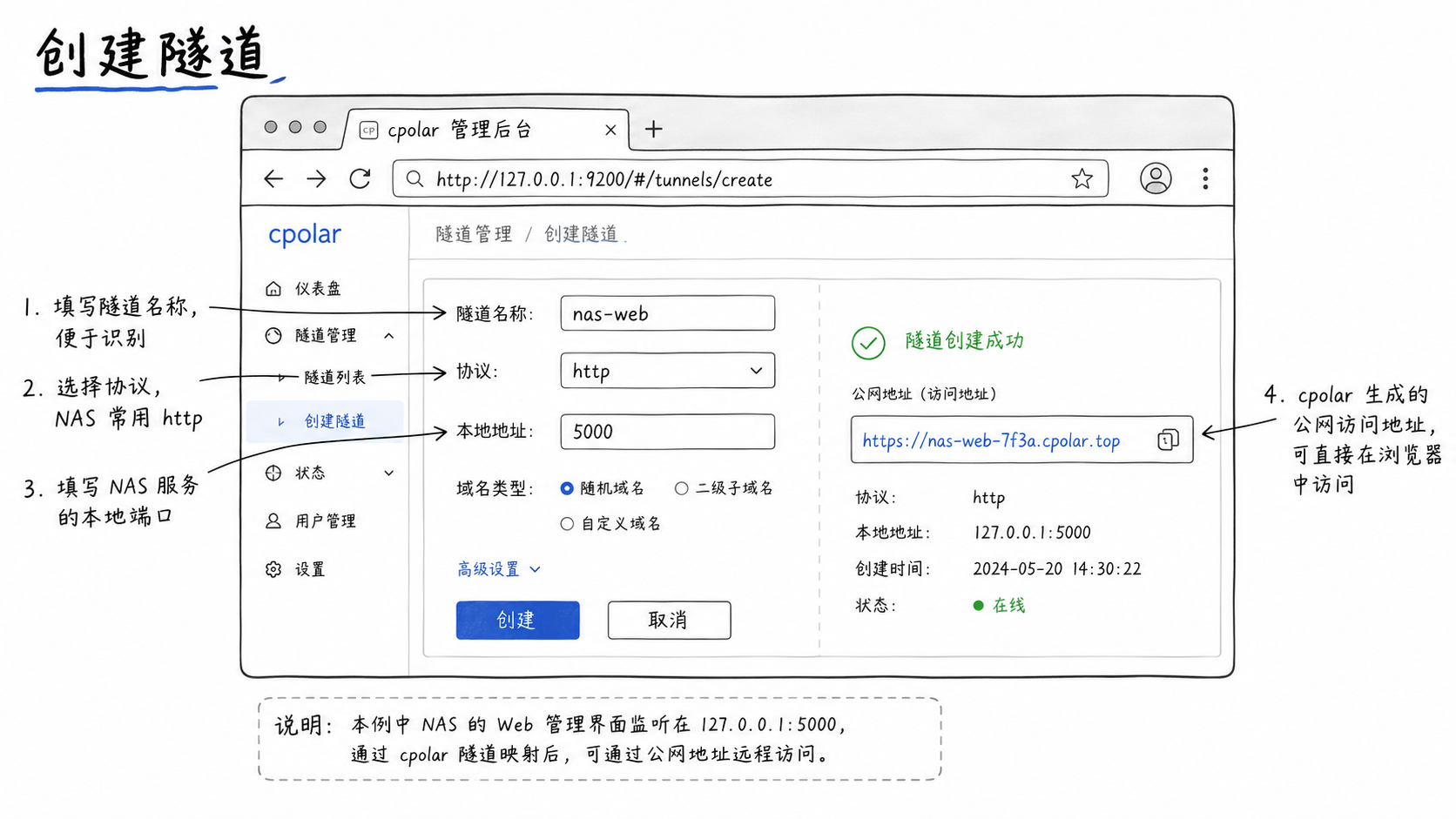Screen dimensions: 1456x819
Task: Click the 在线 status text
Action: tap(1008, 605)
